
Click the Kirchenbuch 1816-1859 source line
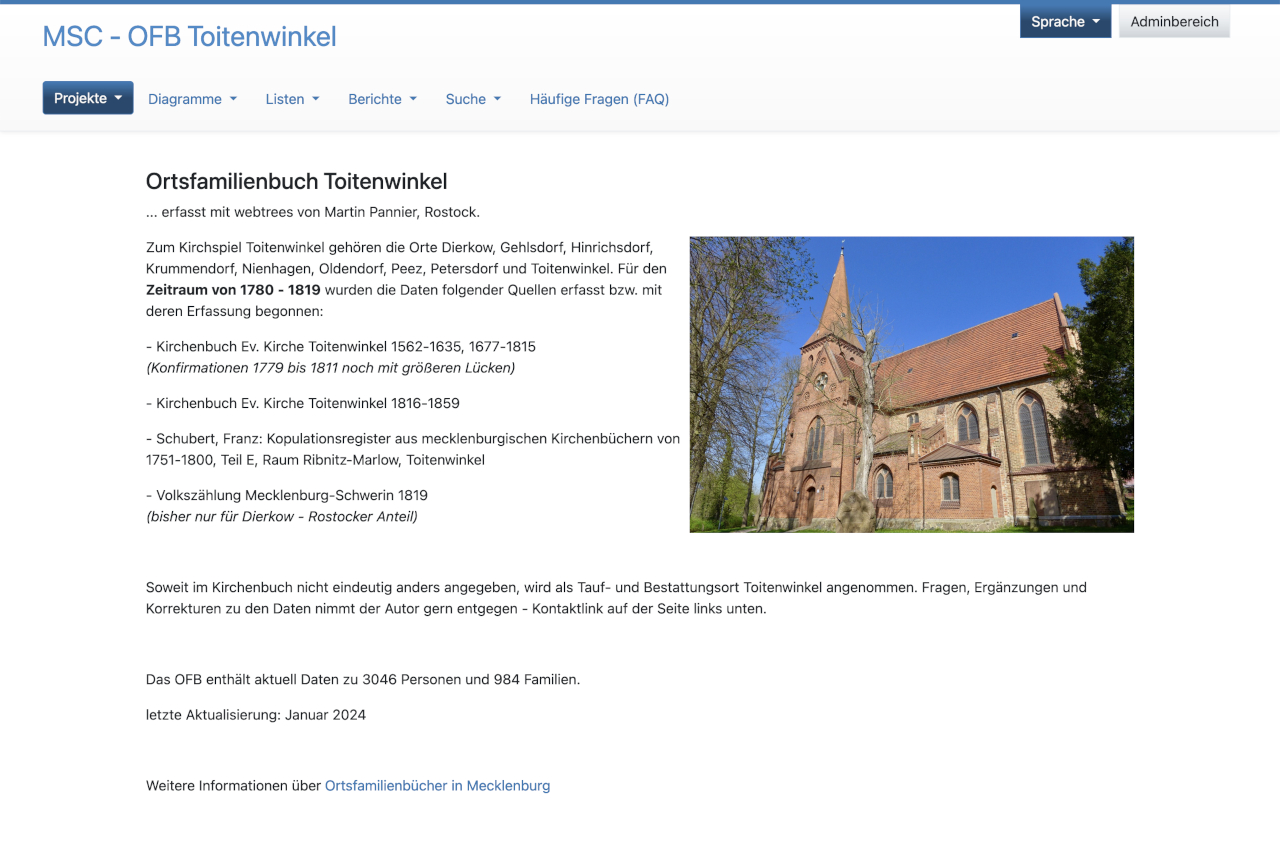click(x=303, y=403)
